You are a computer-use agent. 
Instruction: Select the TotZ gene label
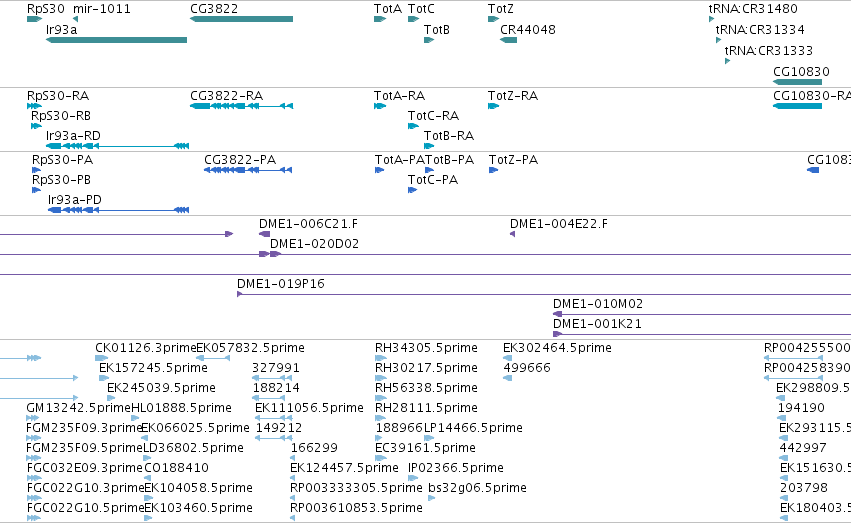click(x=500, y=9)
